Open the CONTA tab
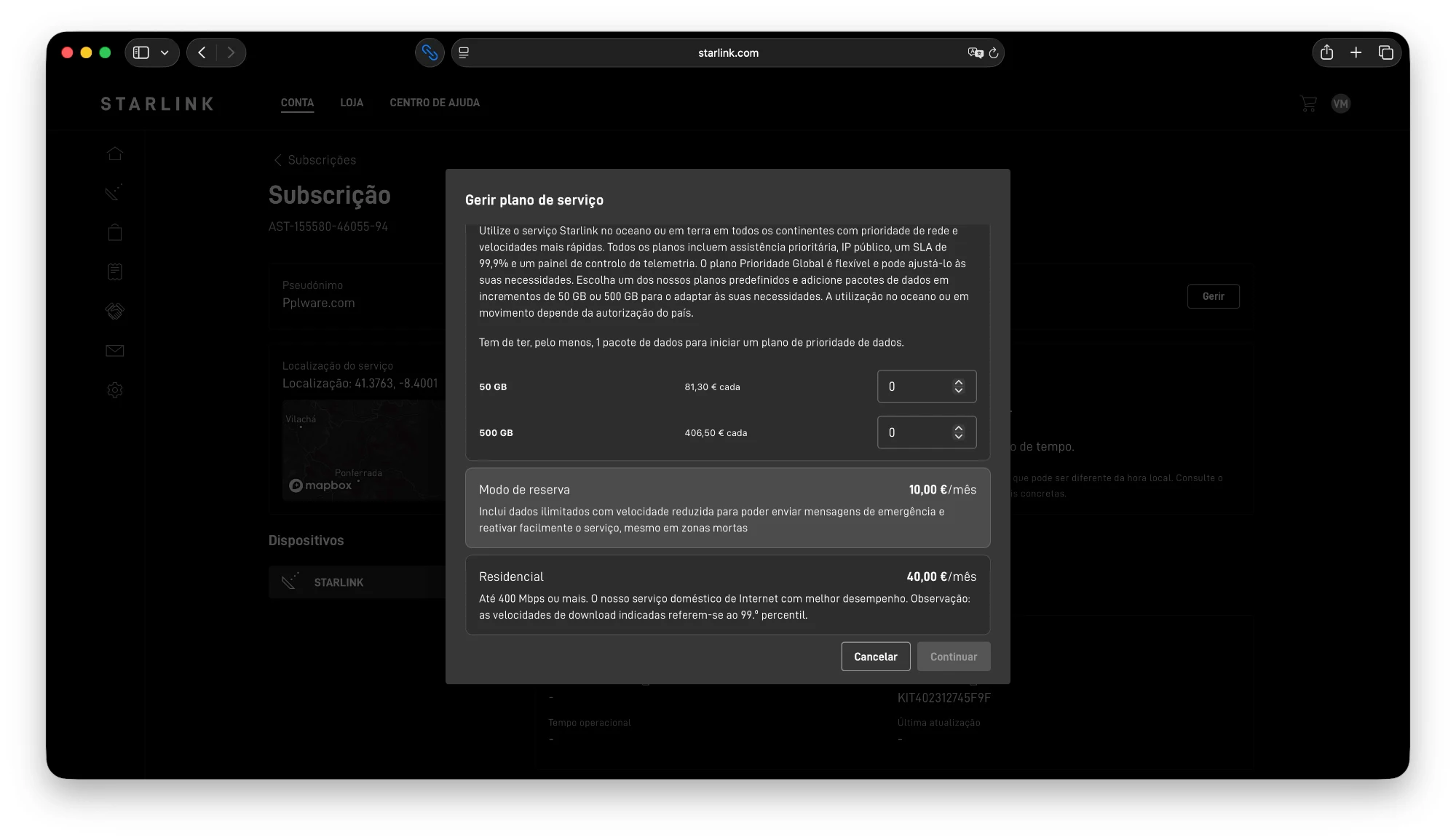The width and height of the screenshot is (1456, 840). [x=297, y=103]
